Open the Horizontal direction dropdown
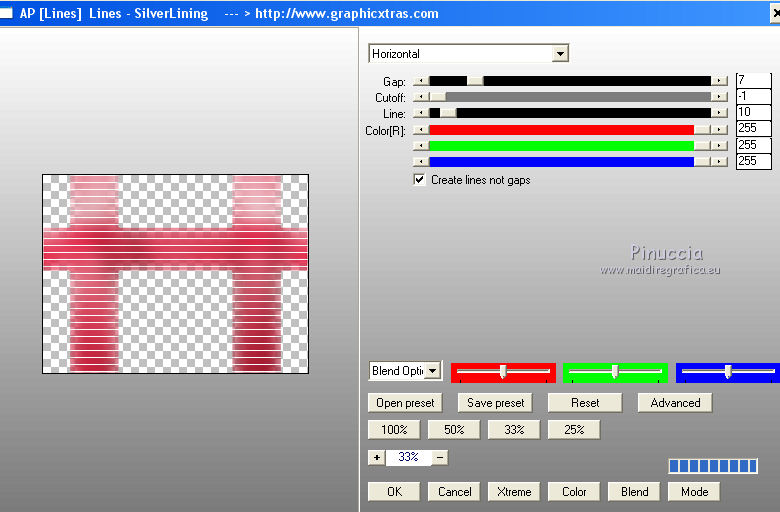 click(560, 54)
